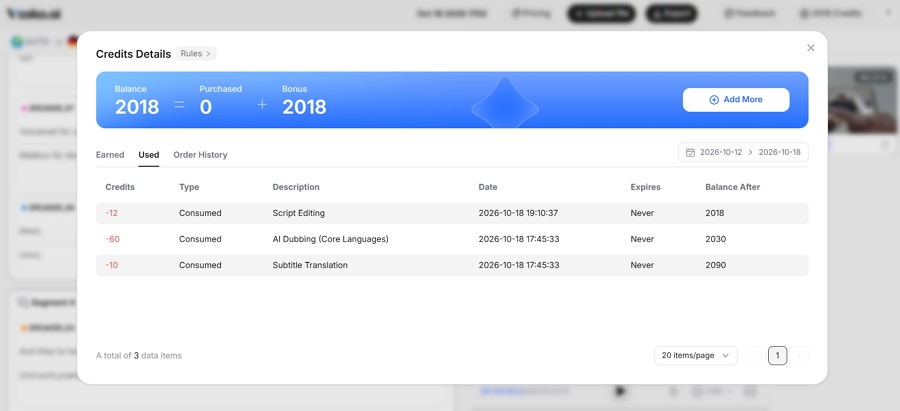Click AI Dubbing (Core Languages) description
This screenshot has width=900, height=411.
[331, 239]
